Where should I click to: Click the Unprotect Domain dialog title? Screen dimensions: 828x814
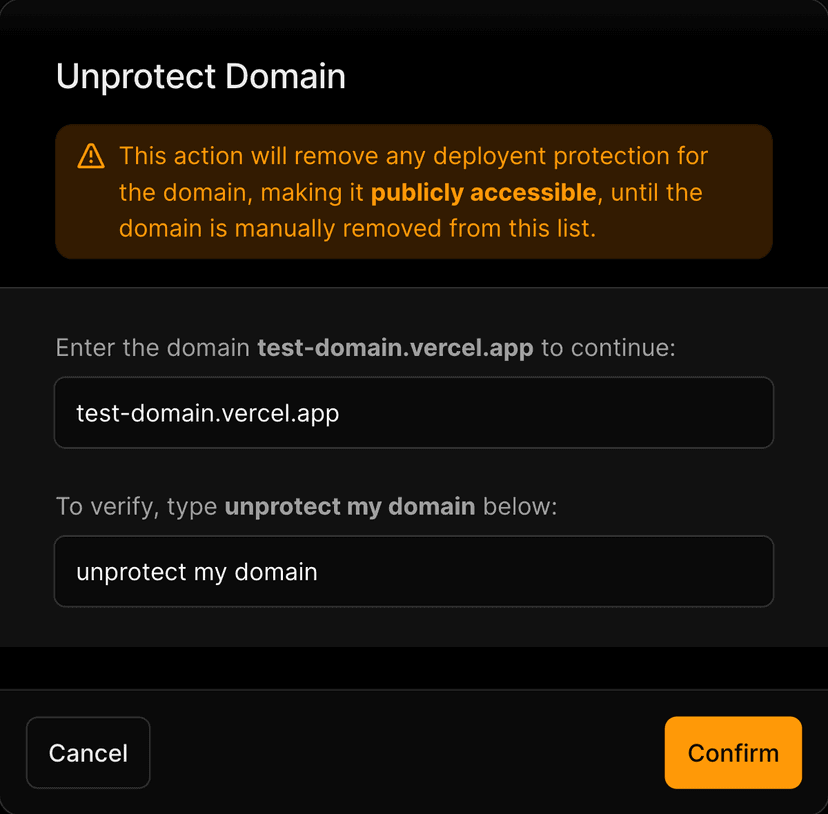click(200, 76)
